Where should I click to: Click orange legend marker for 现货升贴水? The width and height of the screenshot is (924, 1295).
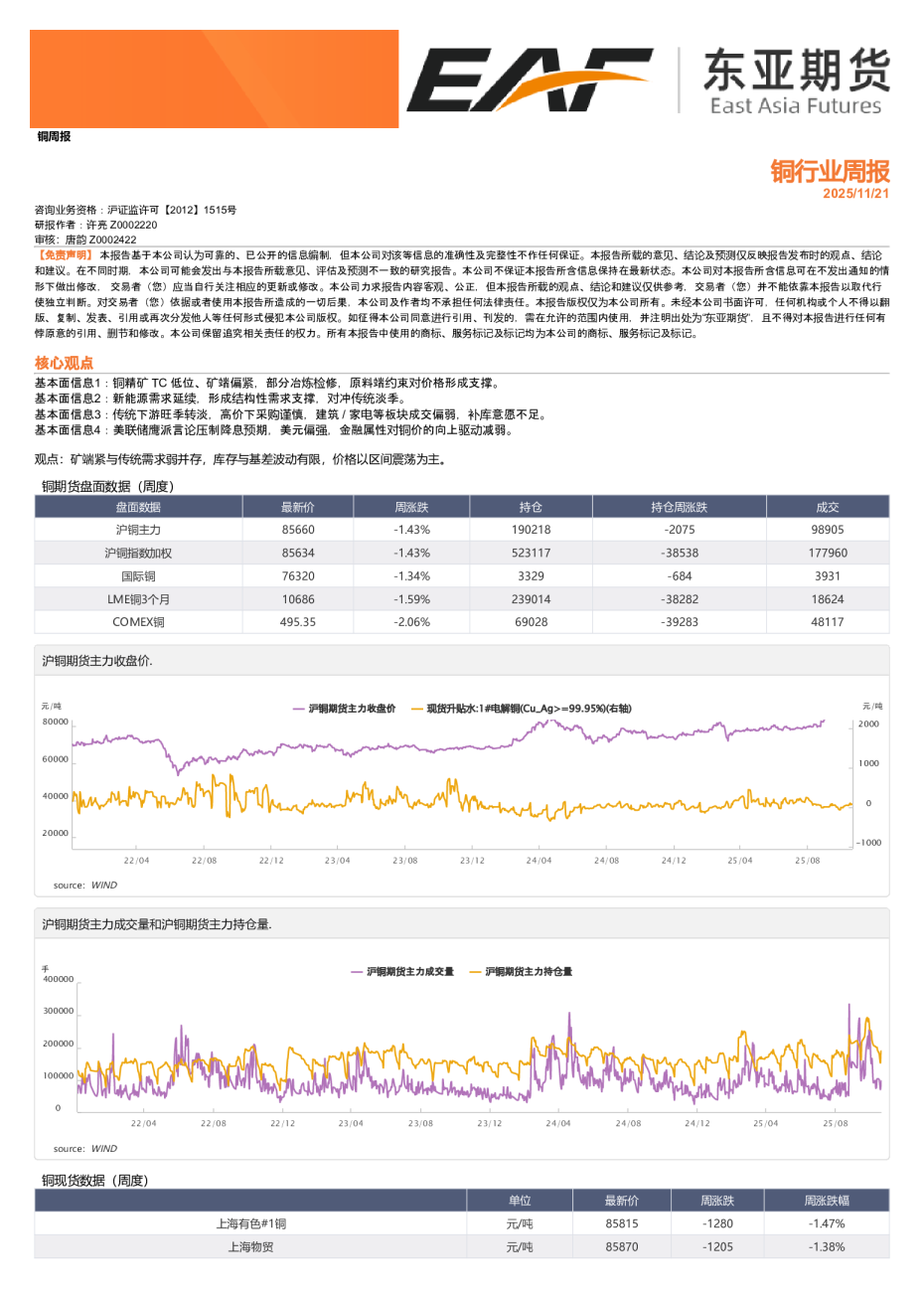pos(417,709)
